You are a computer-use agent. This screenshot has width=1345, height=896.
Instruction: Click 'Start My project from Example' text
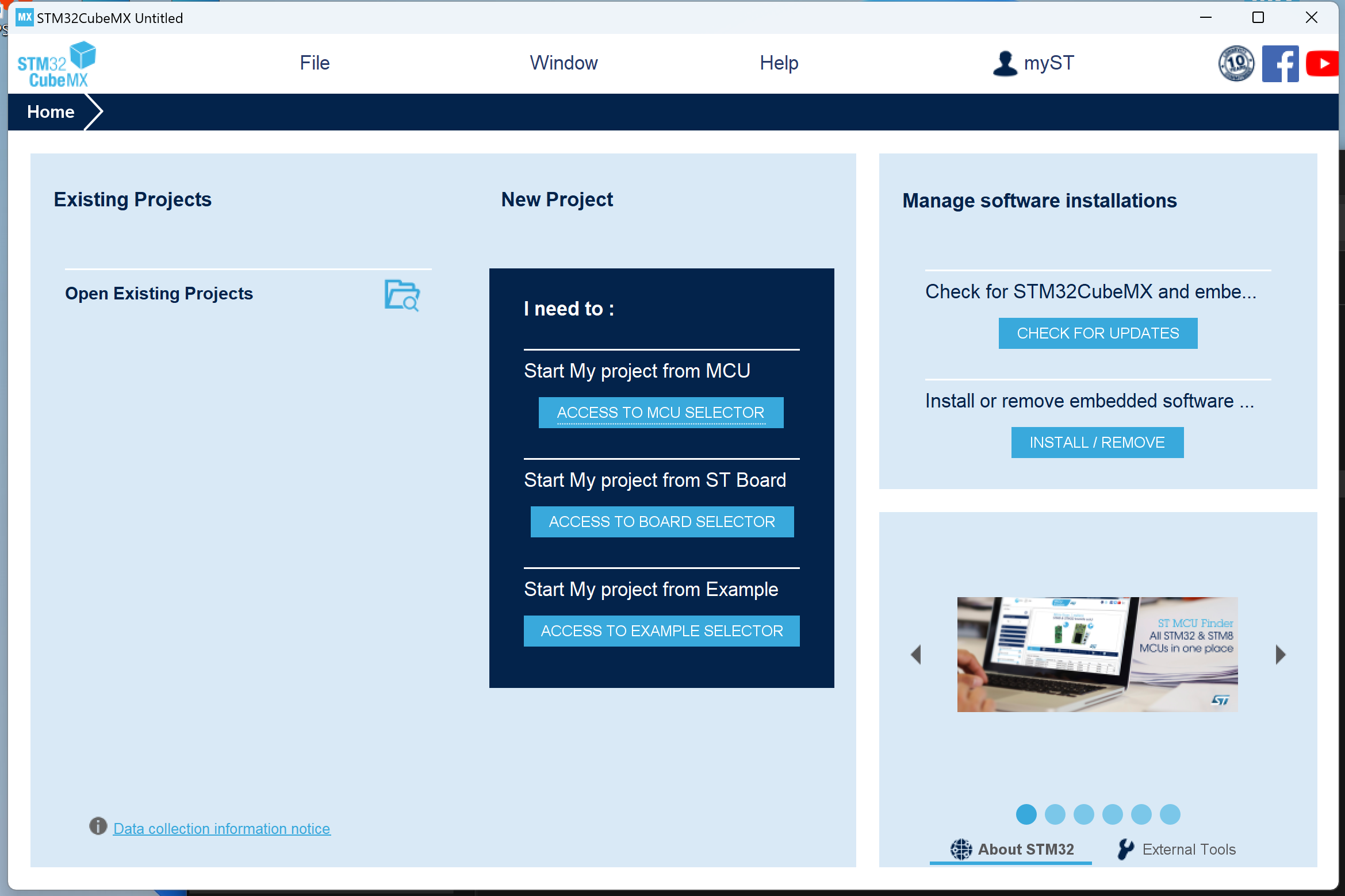pyautogui.click(x=651, y=590)
